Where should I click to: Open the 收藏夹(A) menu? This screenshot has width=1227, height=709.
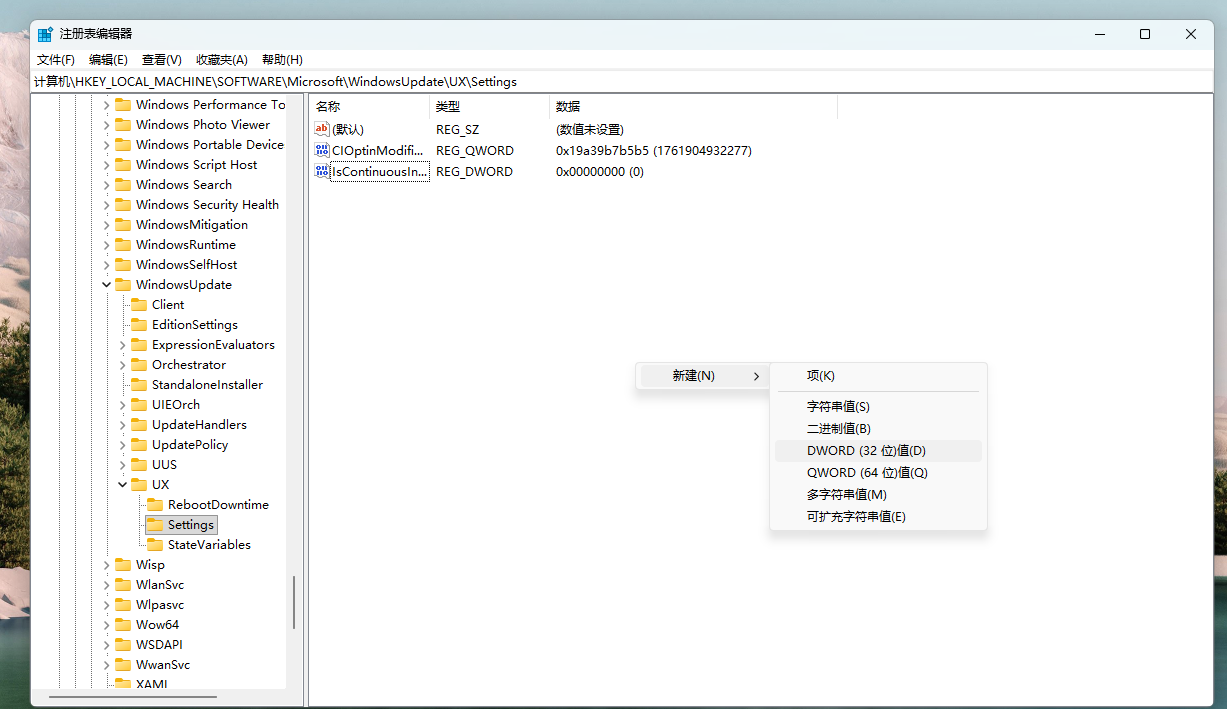coord(222,60)
